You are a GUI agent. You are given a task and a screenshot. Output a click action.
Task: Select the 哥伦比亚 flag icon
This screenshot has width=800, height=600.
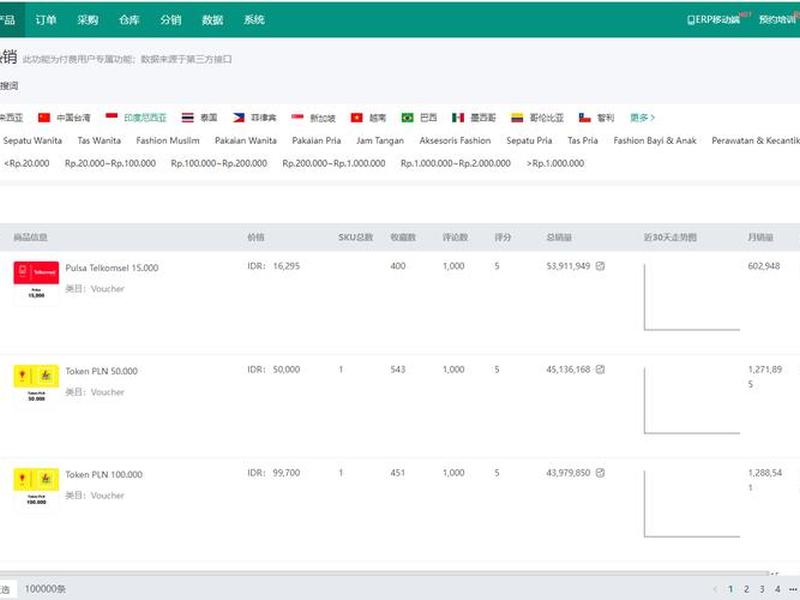[517, 118]
